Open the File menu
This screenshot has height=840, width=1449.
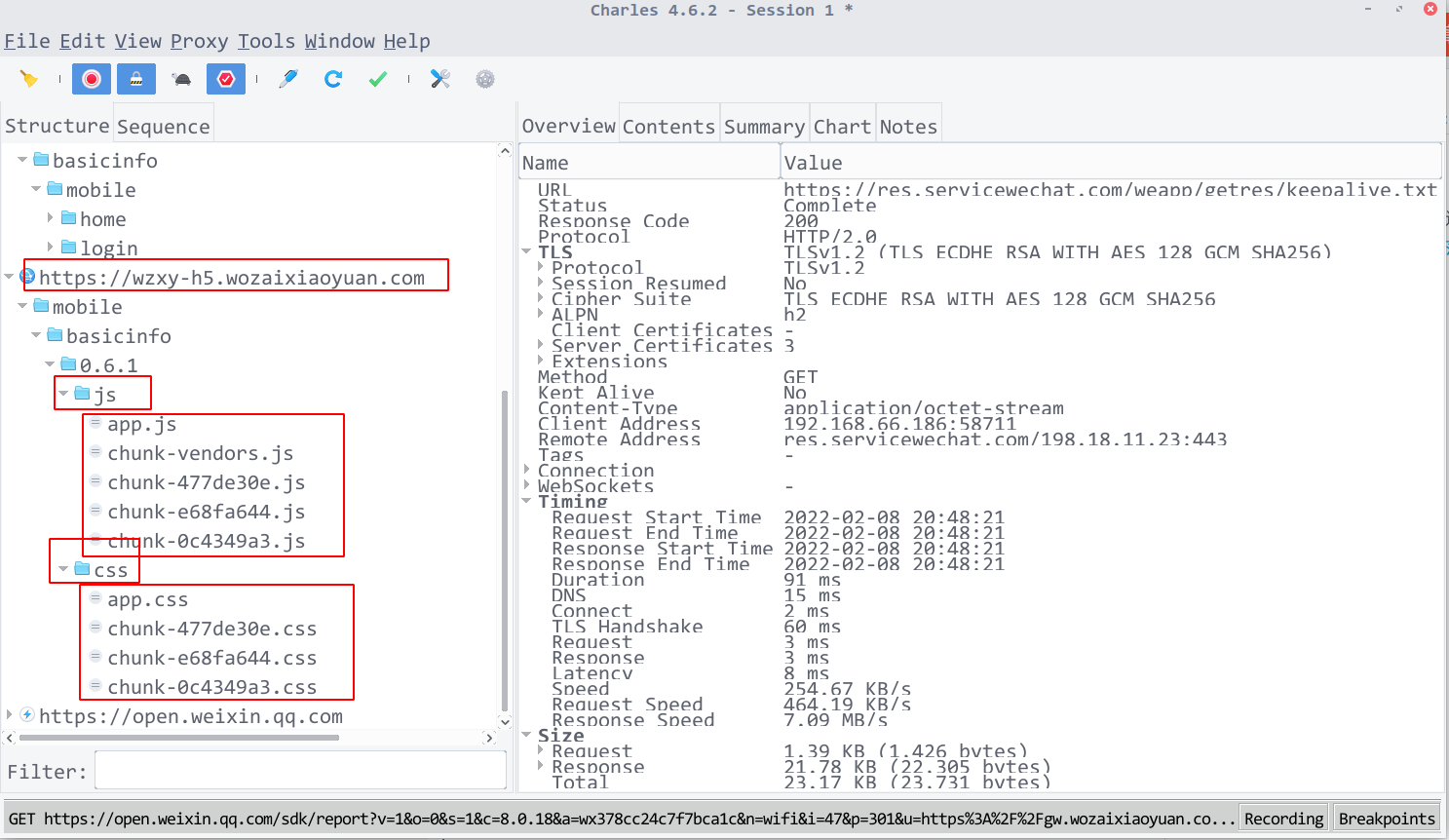click(27, 41)
